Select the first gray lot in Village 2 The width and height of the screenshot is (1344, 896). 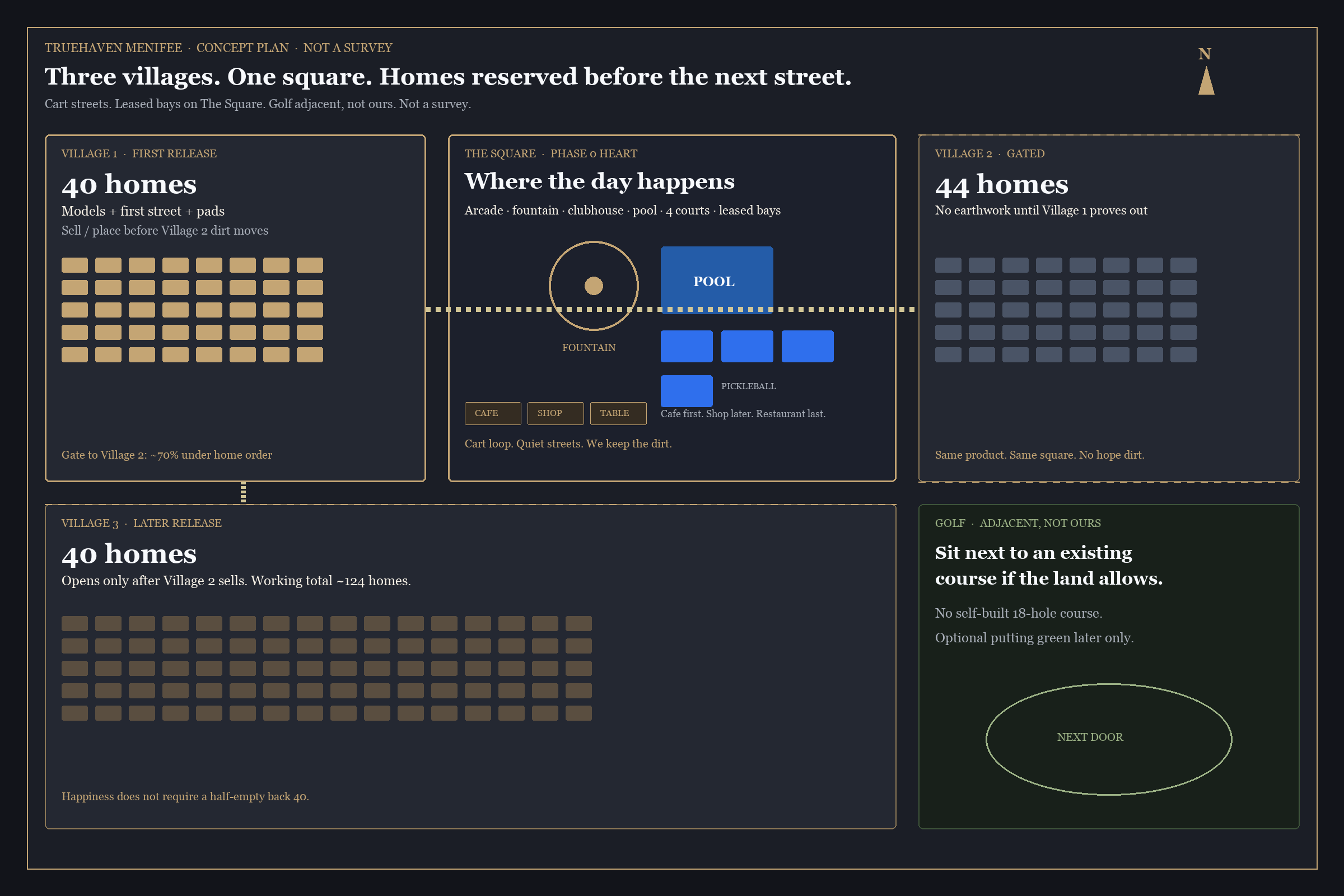coord(948,265)
